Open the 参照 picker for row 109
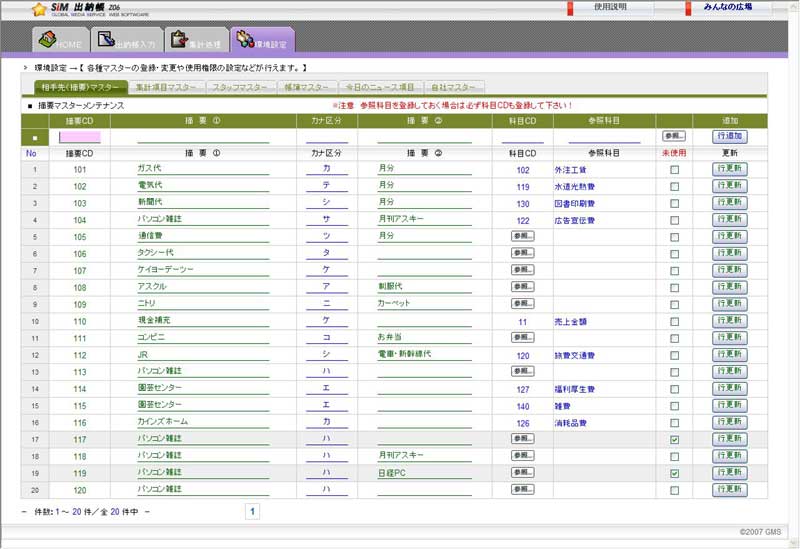This screenshot has width=800, height=549. point(522,304)
